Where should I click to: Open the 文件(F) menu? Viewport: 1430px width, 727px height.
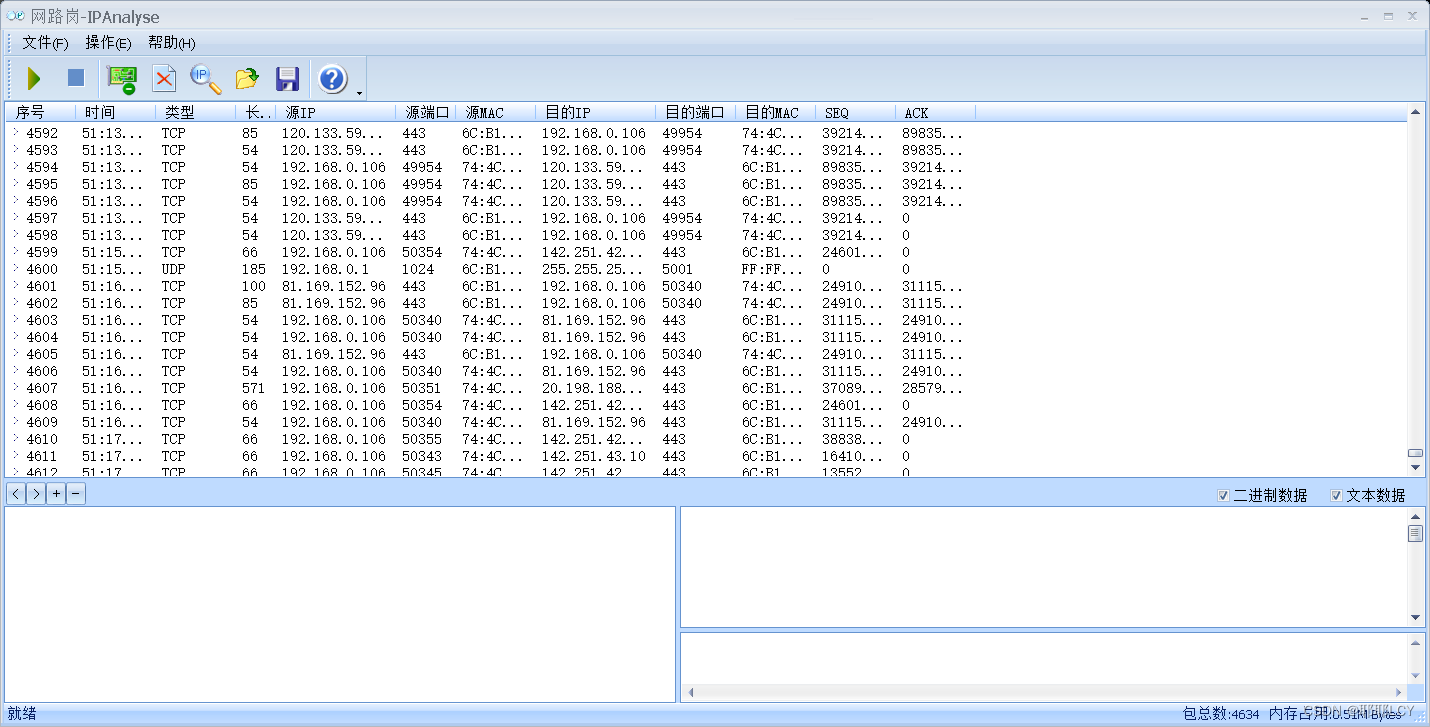coord(45,43)
